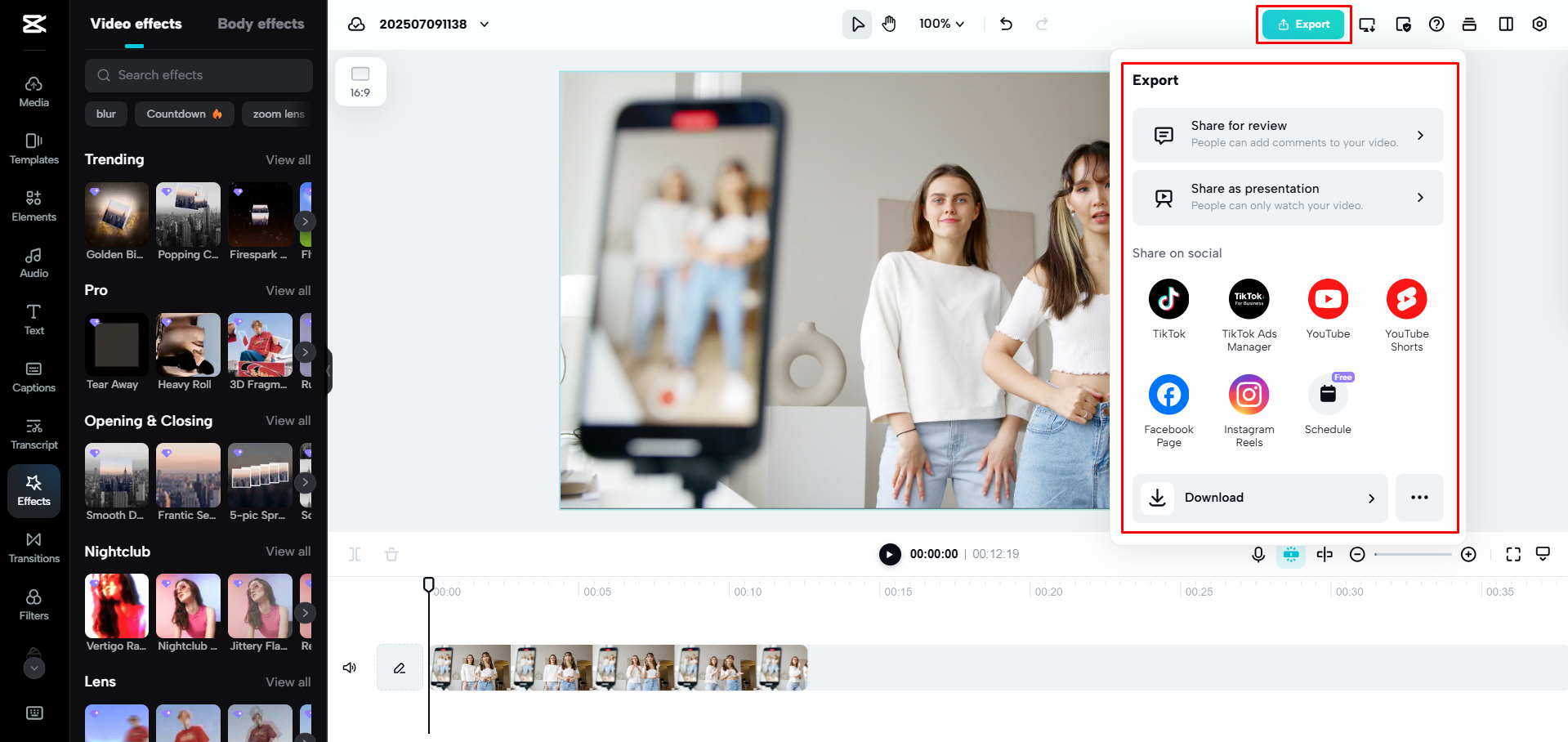Viewport: 1568px width, 742px height.
Task: Open the Download export option
Action: click(1258, 498)
